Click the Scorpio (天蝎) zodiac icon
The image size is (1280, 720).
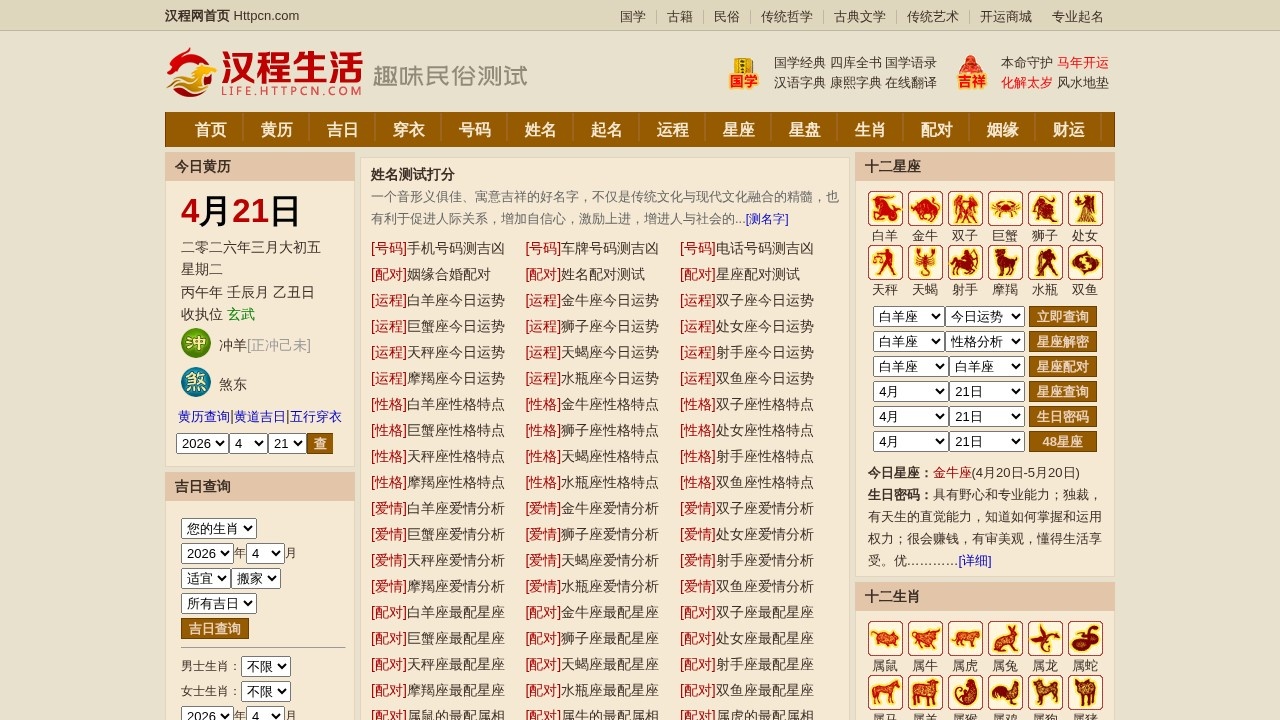924,263
